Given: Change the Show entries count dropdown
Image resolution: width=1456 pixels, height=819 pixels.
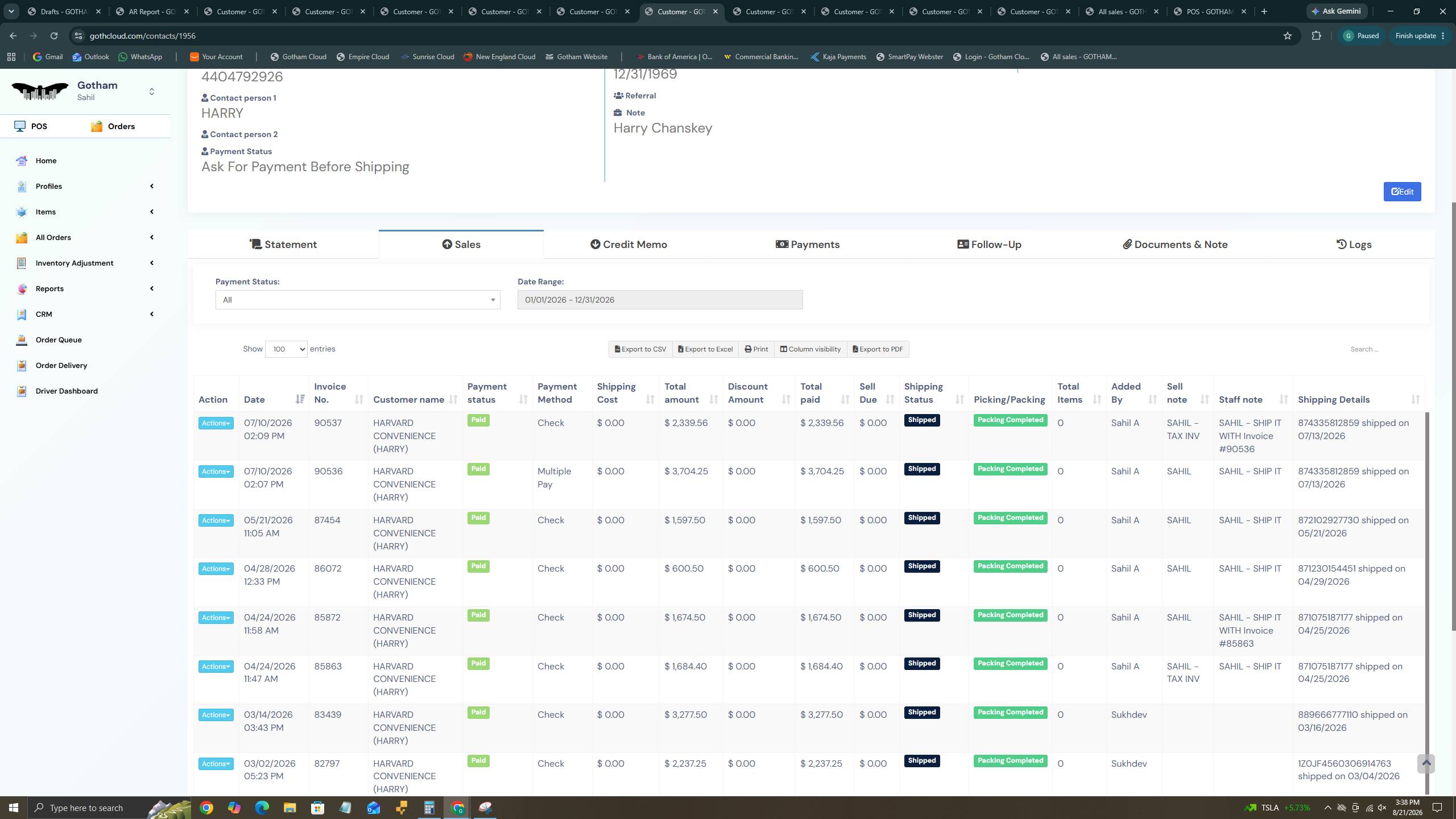Looking at the screenshot, I should 286,349.
